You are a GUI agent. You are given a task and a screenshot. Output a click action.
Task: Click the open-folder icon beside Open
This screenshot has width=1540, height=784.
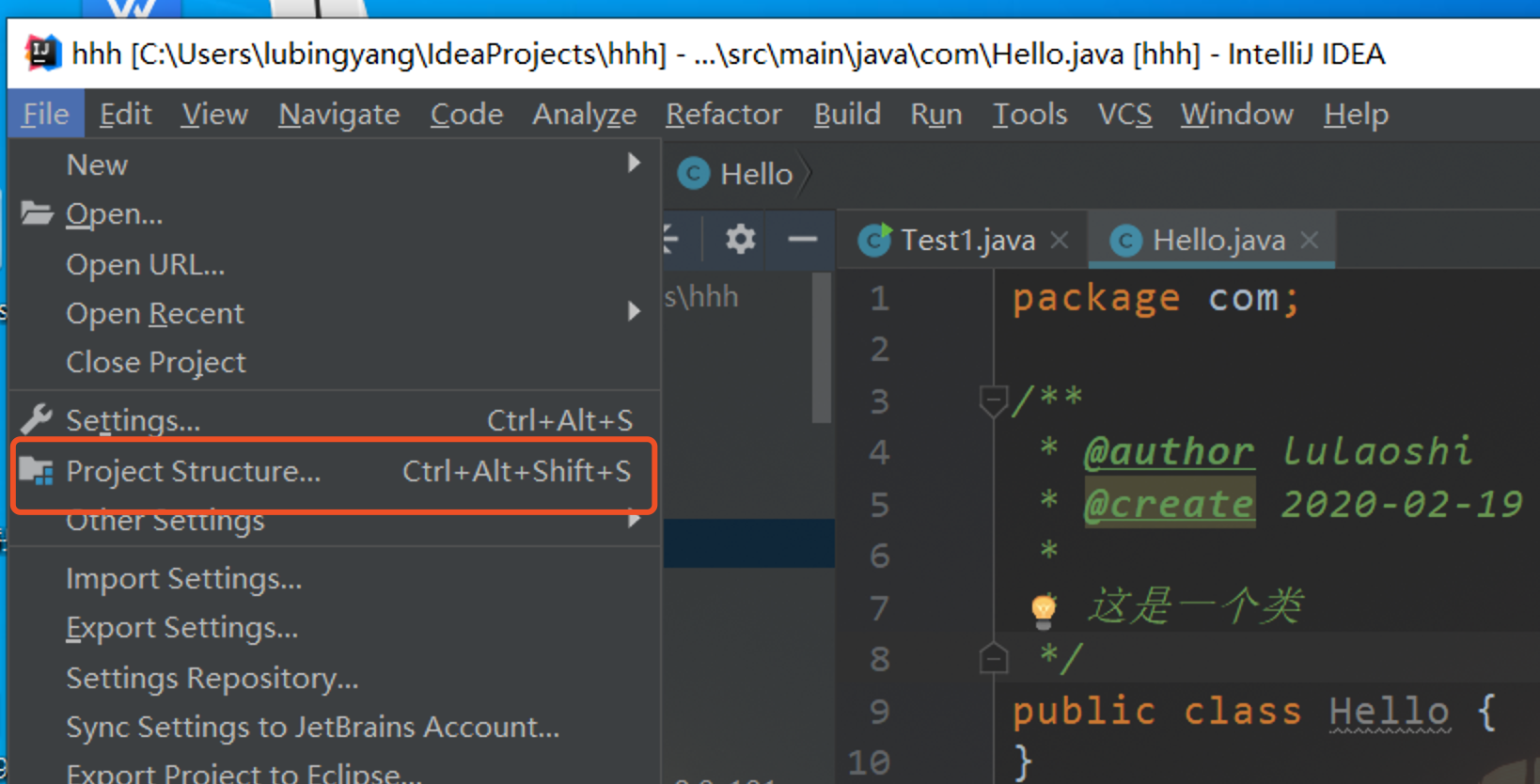(x=37, y=213)
